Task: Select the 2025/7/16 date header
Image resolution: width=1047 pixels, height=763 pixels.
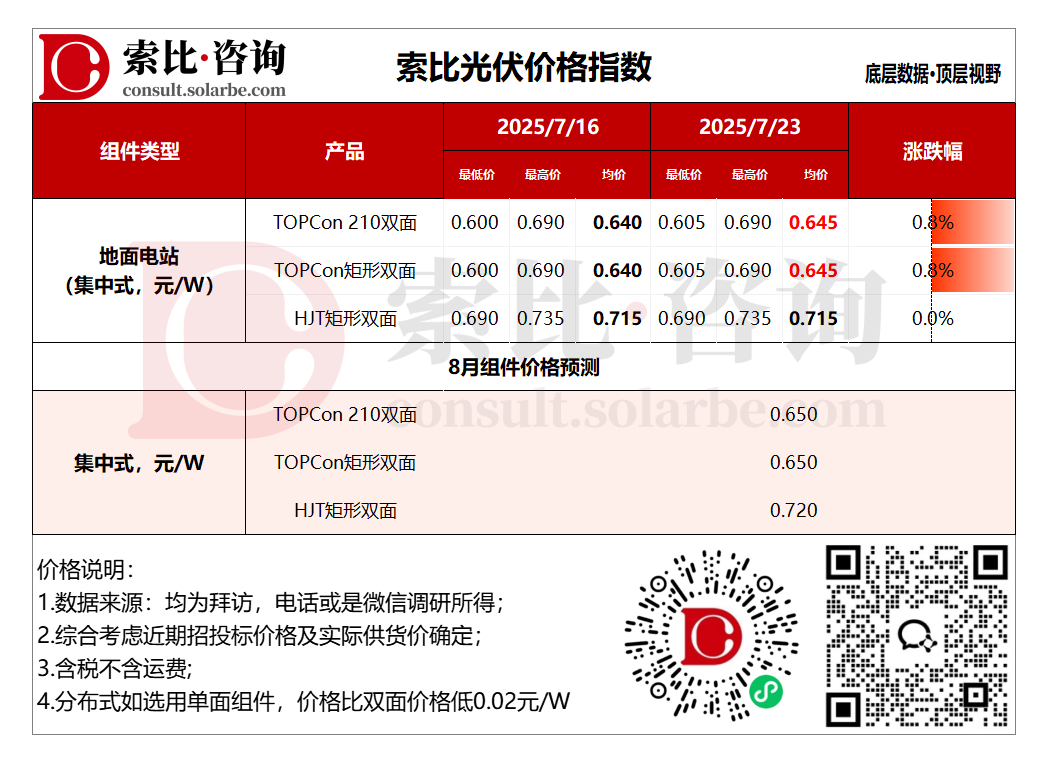Action: click(548, 127)
